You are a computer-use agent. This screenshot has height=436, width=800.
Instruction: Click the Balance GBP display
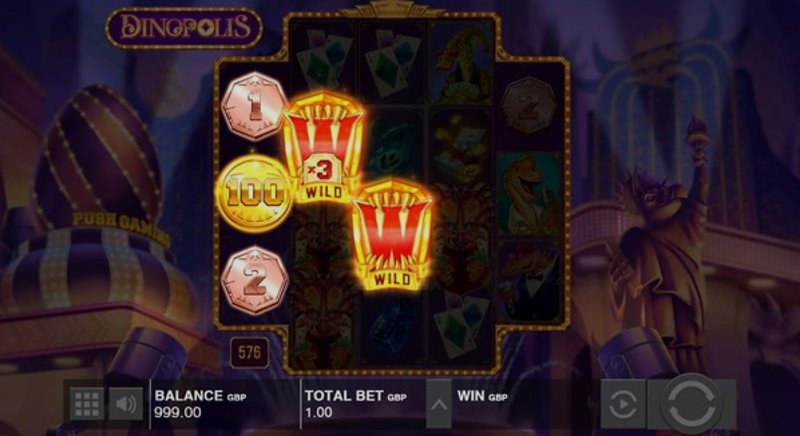tap(200, 404)
